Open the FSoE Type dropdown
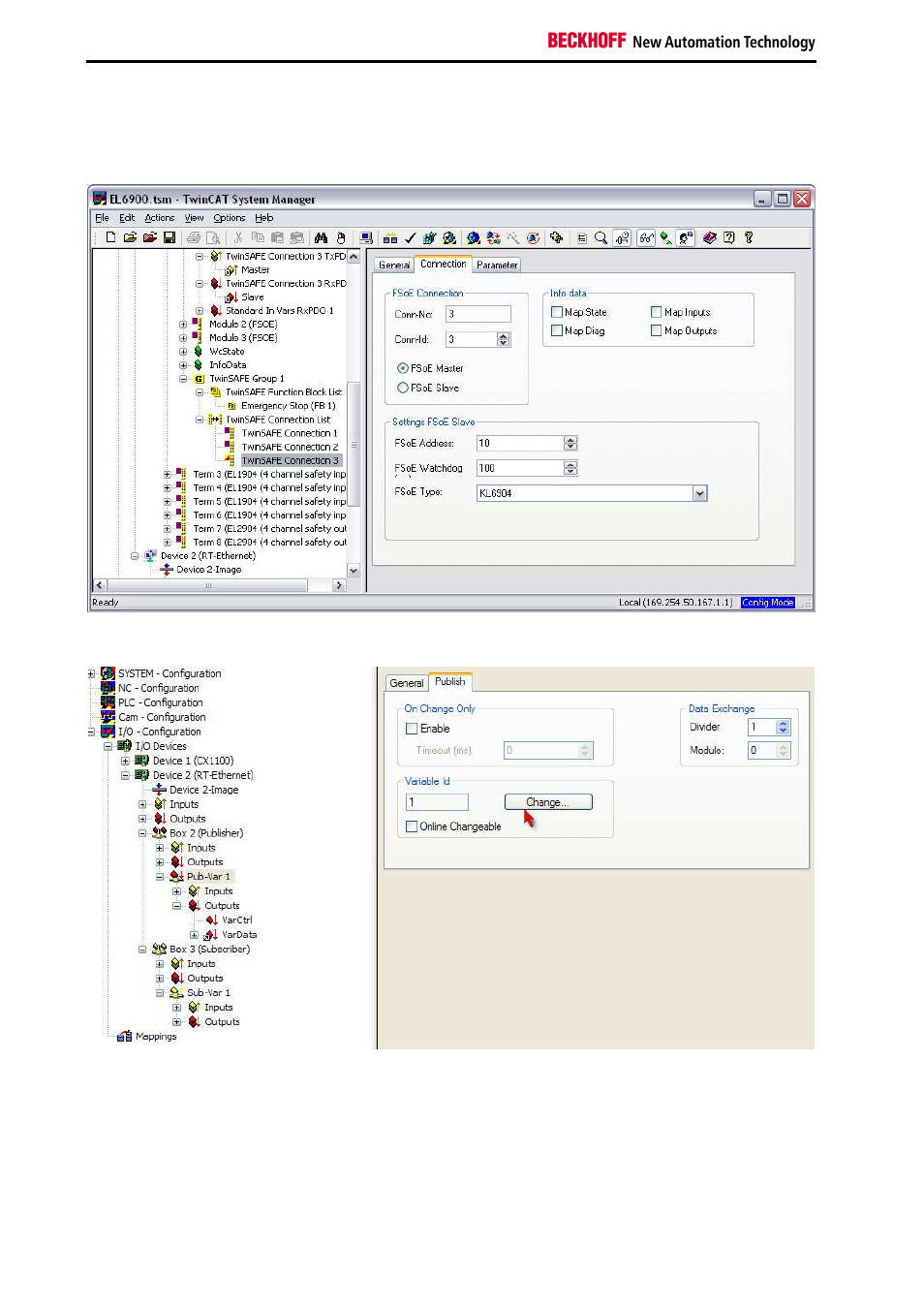Screen dimensions: 924x1309 point(700,493)
